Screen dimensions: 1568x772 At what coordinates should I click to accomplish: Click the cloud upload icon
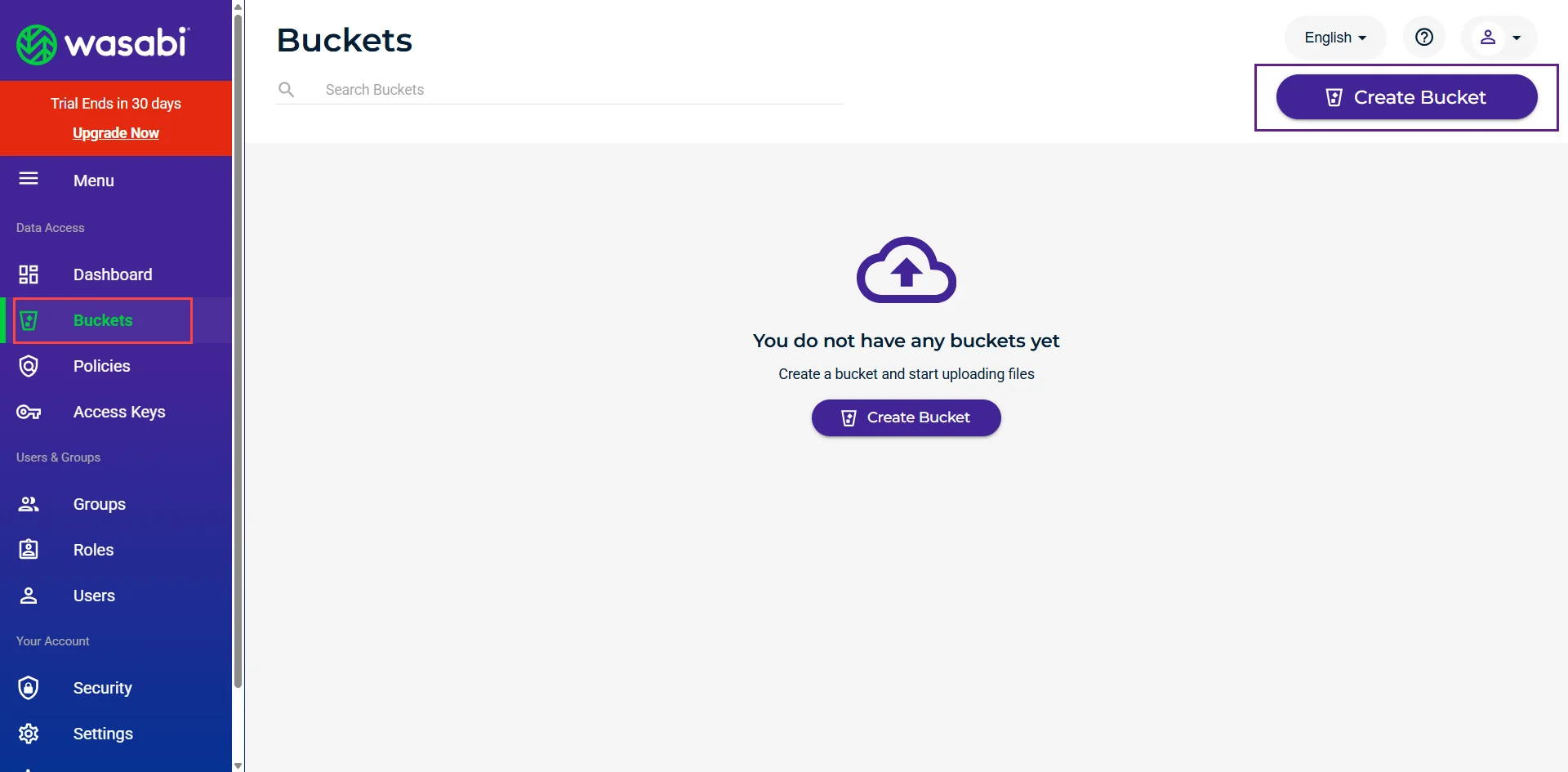(906, 270)
